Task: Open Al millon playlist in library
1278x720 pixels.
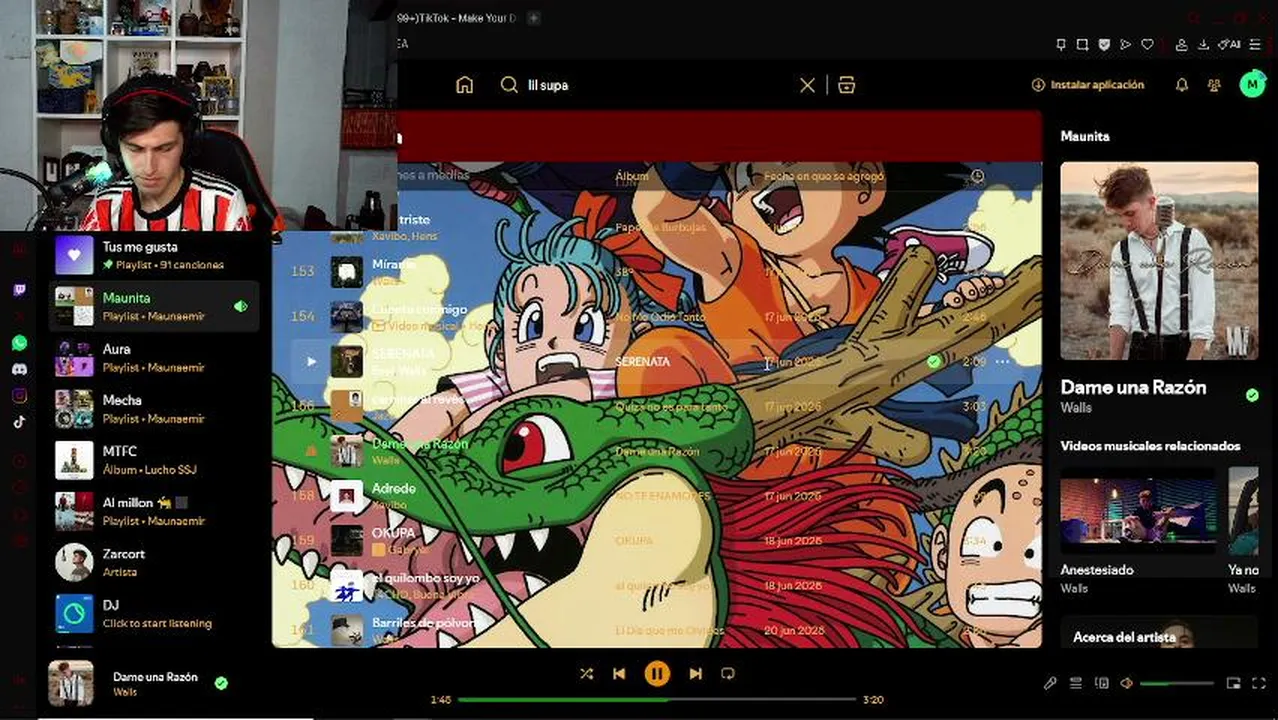Action: tap(156, 511)
